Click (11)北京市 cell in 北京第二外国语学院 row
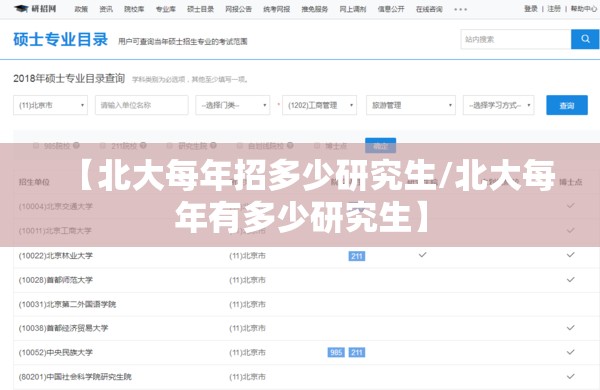 (x=247, y=304)
